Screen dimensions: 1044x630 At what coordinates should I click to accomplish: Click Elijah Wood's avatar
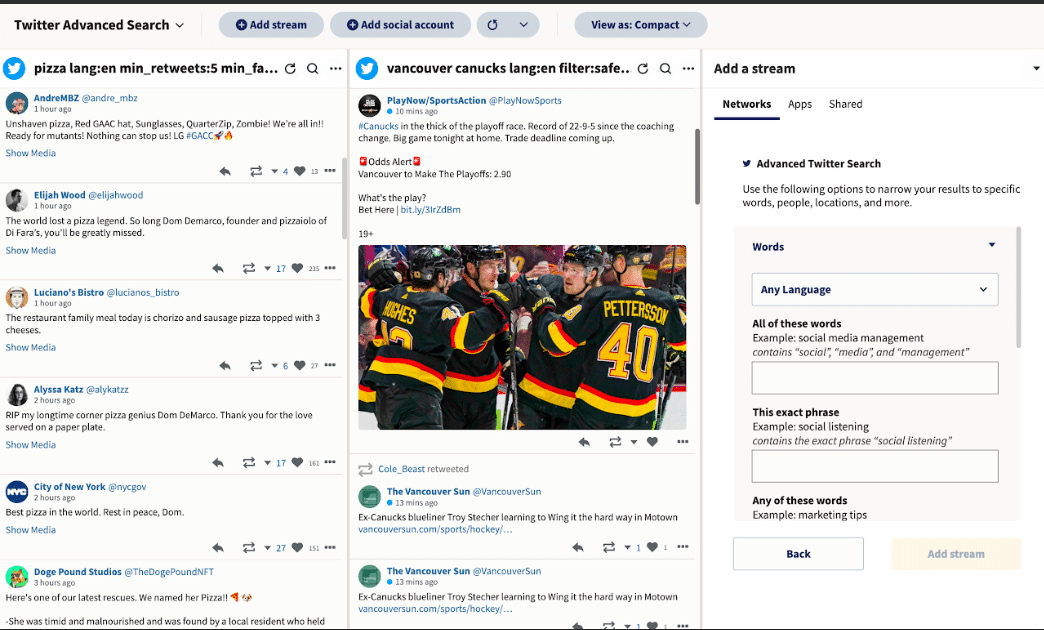click(x=17, y=200)
